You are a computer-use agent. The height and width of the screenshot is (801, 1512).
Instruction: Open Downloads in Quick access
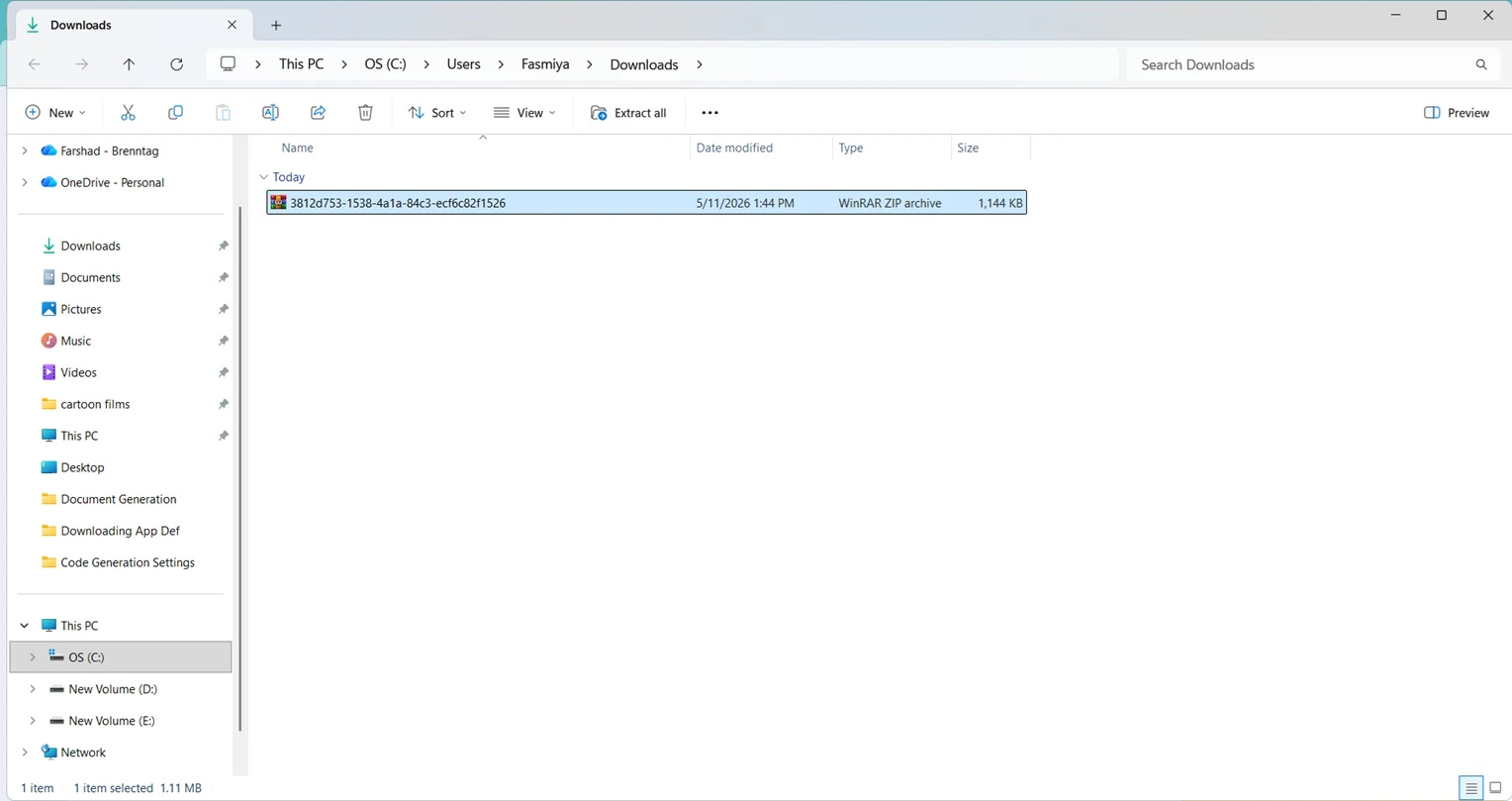click(x=90, y=246)
